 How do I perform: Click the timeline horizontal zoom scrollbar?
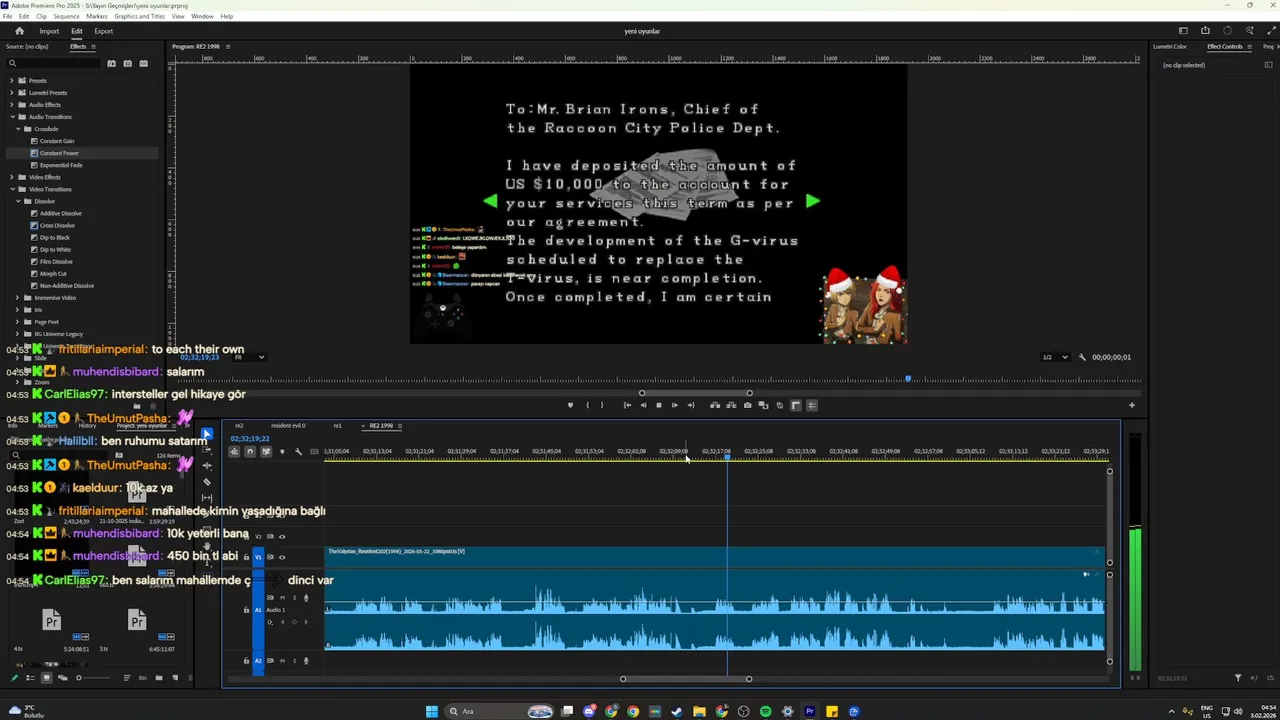tap(686, 679)
